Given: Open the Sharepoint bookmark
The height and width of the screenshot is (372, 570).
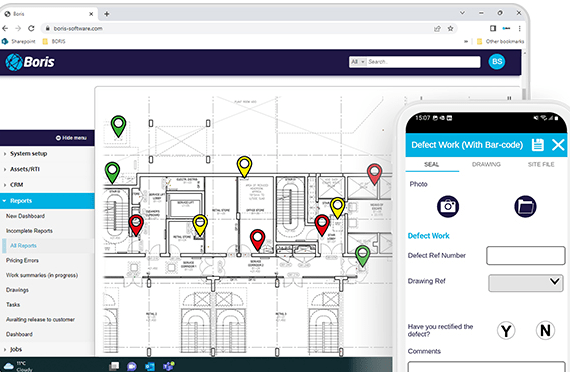Looking at the screenshot, I should [19, 41].
